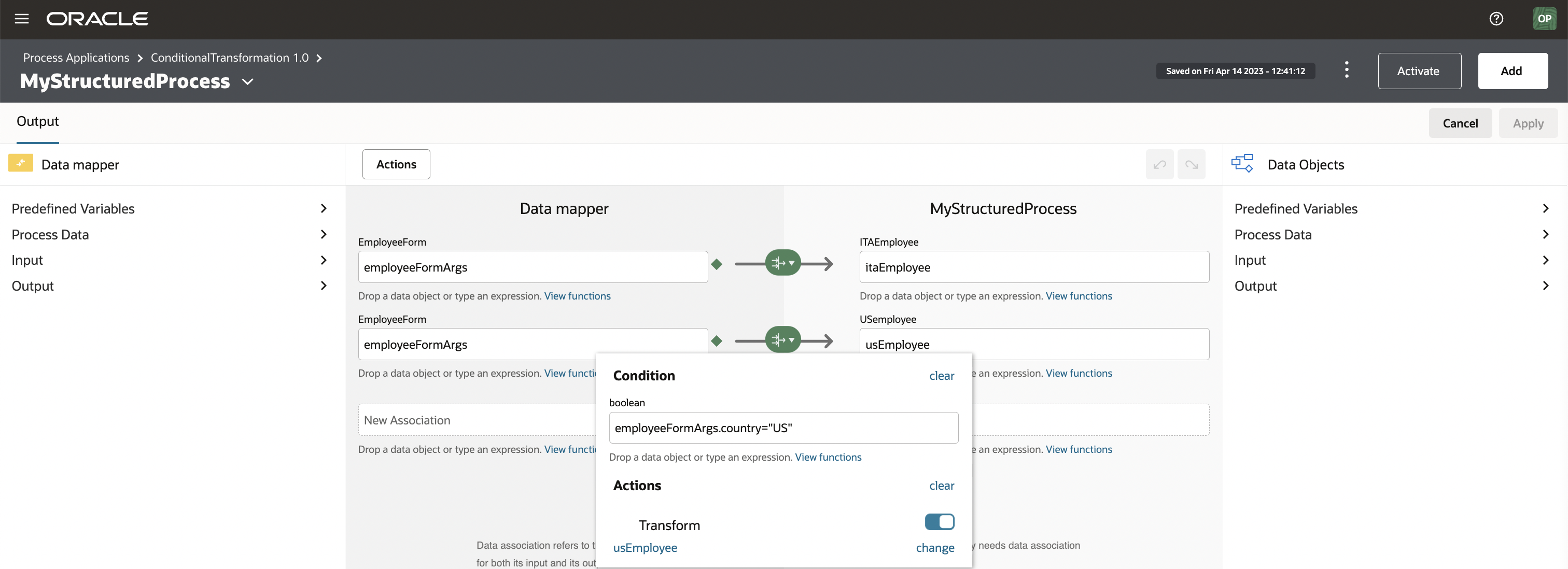Click the help question mark icon

[1495, 19]
